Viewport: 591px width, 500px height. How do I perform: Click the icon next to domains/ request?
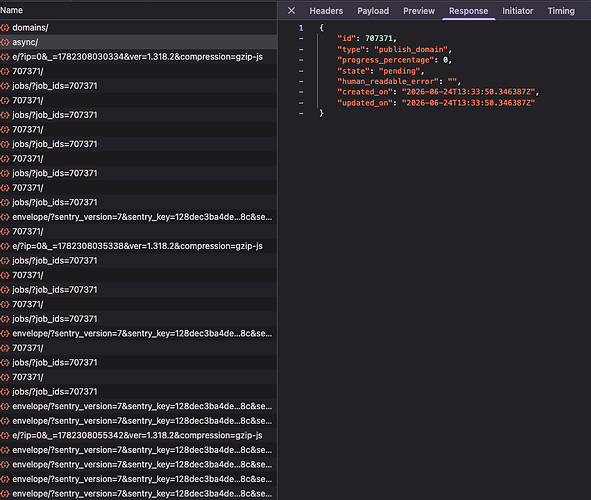[x=5, y=28]
